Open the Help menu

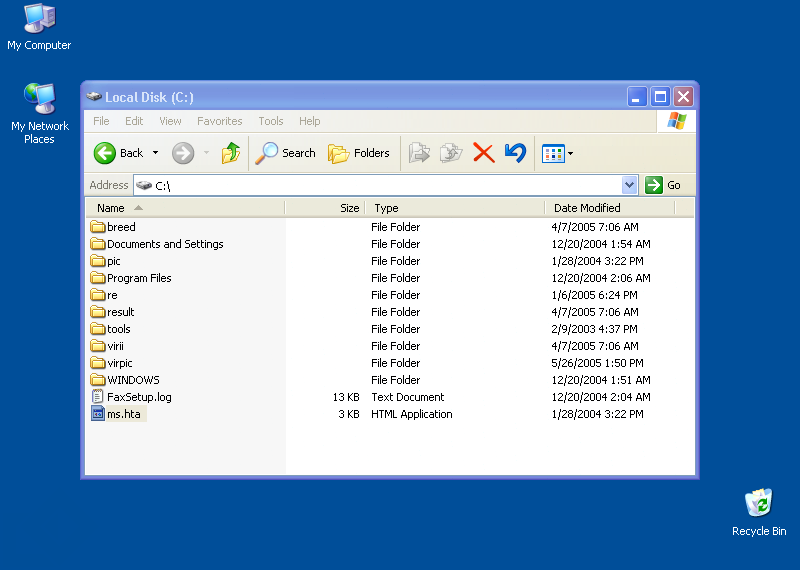tap(309, 121)
